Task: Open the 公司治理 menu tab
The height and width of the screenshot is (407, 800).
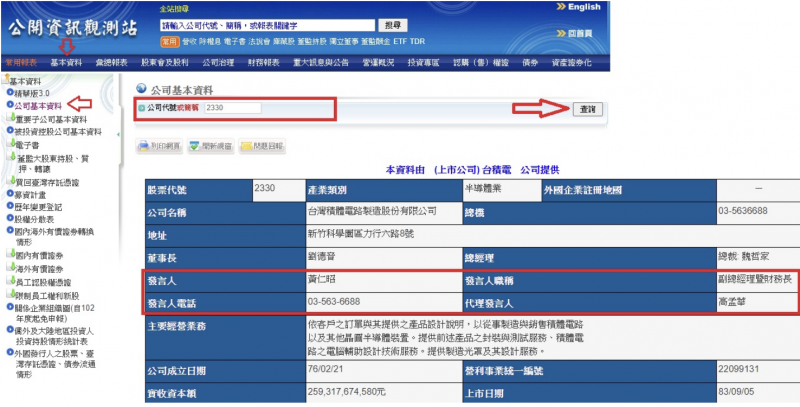Action: (x=218, y=63)
